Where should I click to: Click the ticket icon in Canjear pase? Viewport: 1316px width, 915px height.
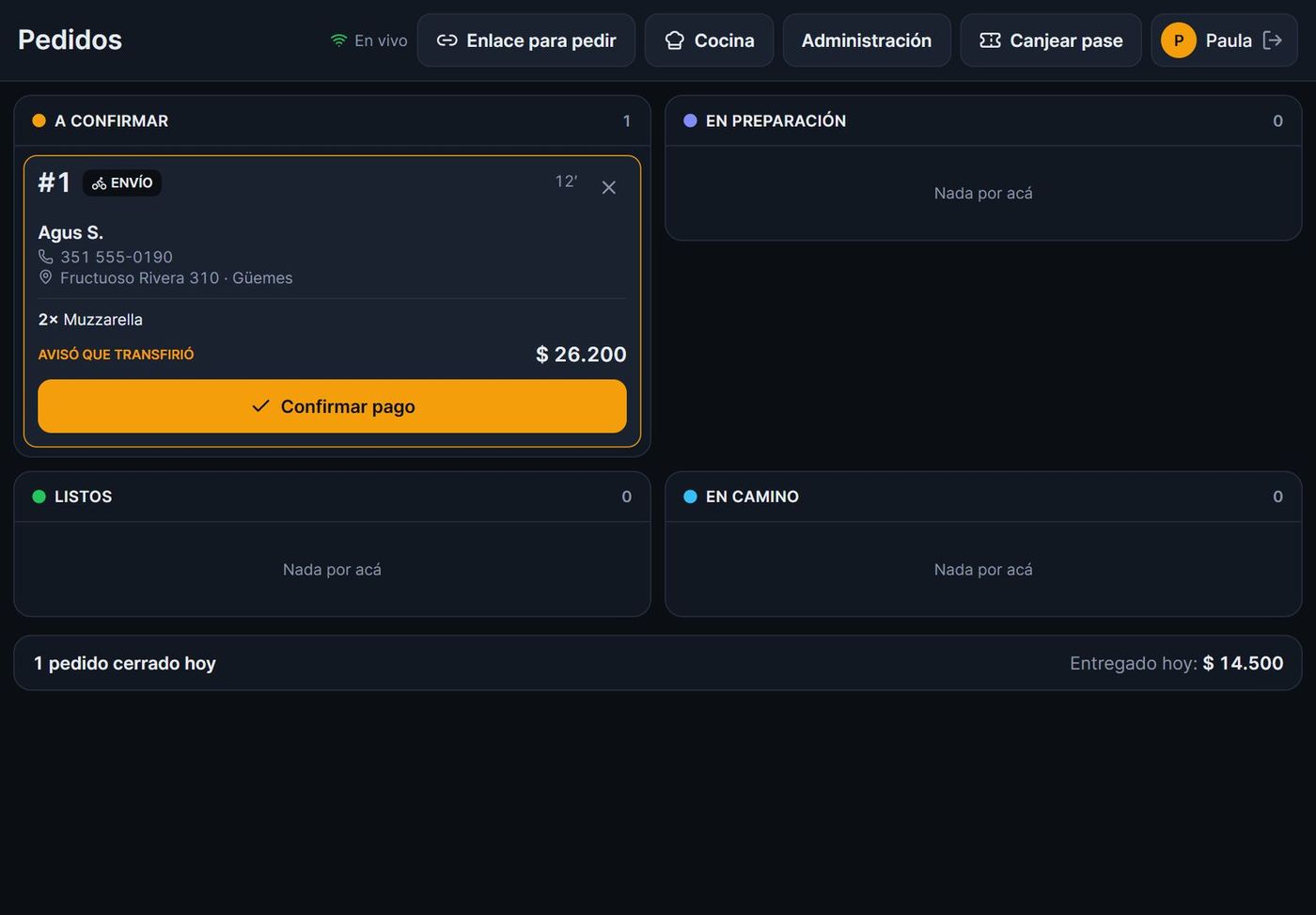(990, 40)
